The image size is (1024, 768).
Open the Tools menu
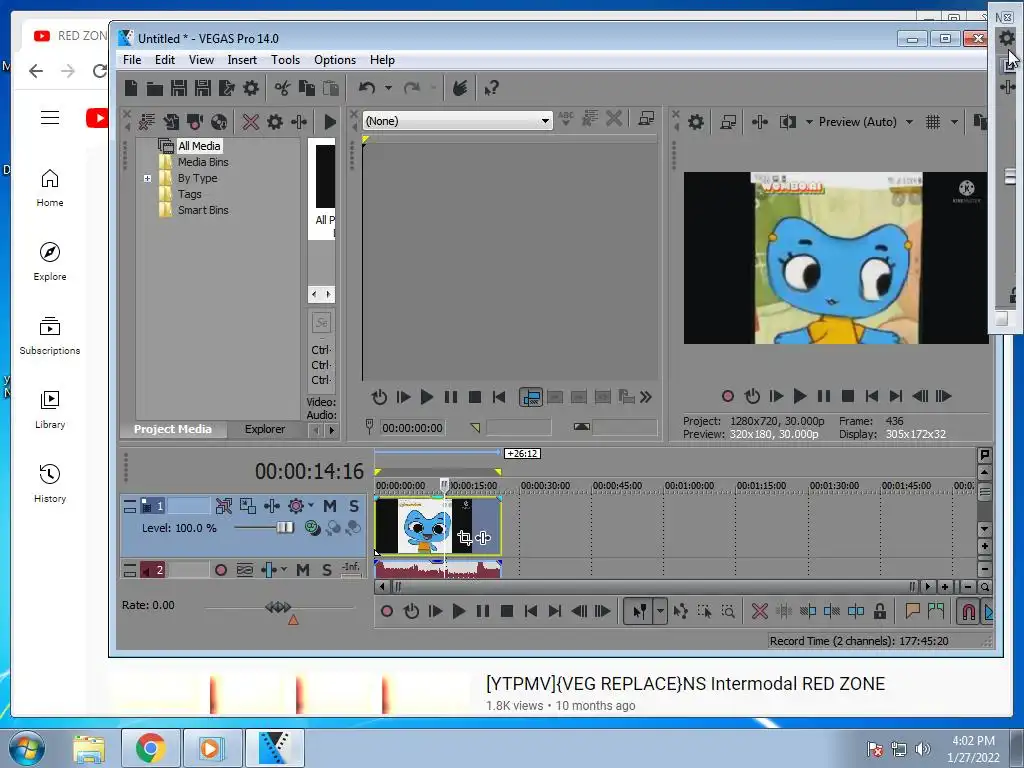[285, 59]
